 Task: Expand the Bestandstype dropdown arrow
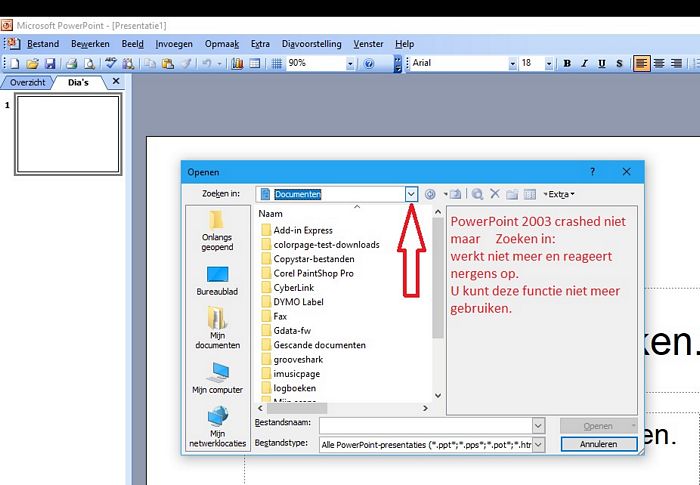[538, 444]
